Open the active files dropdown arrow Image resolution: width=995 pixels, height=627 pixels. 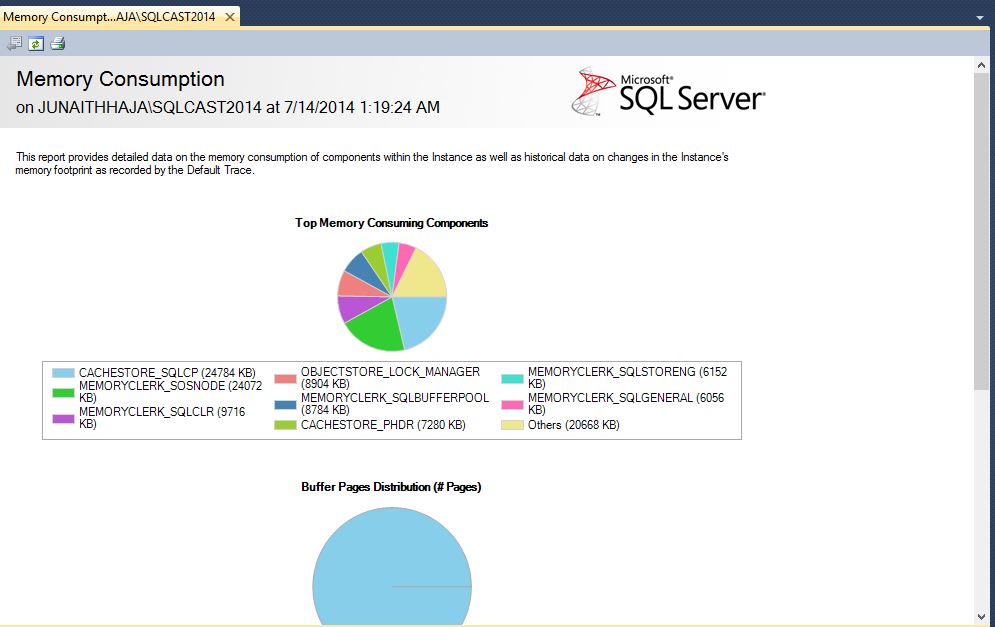(980, 18)
